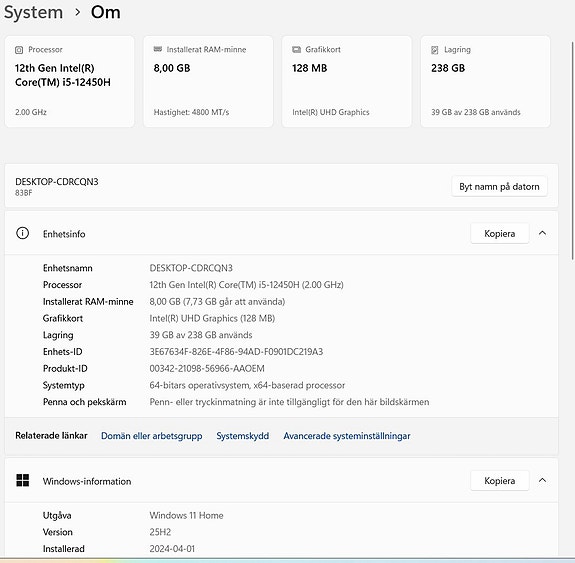Open the Systemskydd link

pos(242,436)
